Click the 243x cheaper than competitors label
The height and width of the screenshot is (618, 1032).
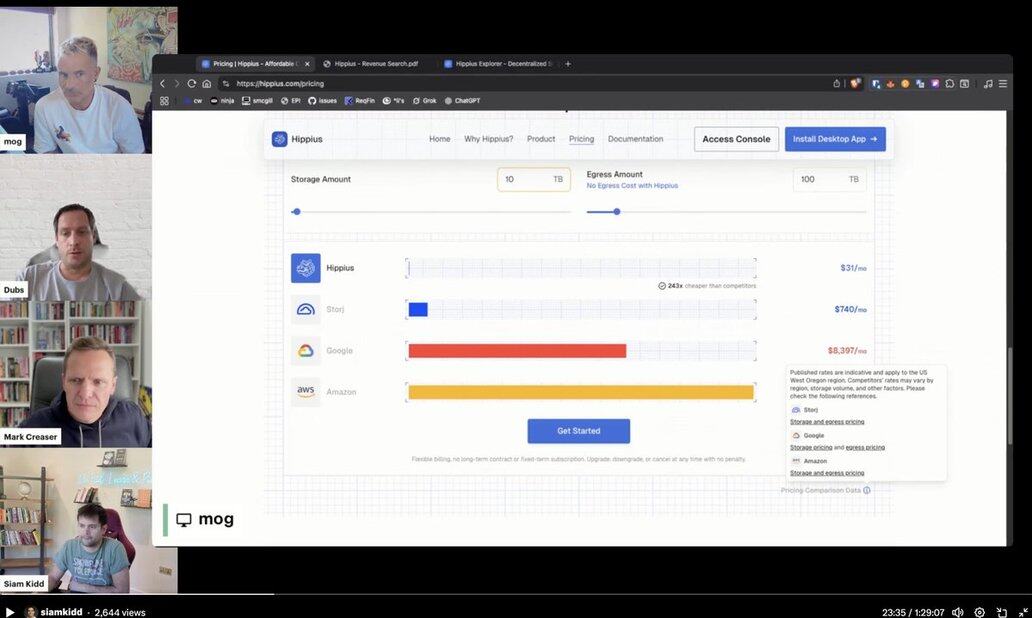[707, 286]
